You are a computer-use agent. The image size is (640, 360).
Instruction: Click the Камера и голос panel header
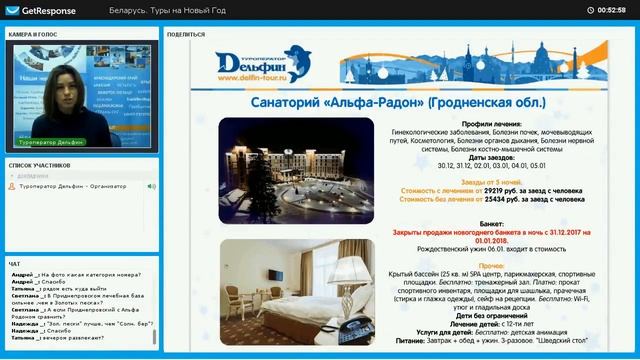point(33,35)
